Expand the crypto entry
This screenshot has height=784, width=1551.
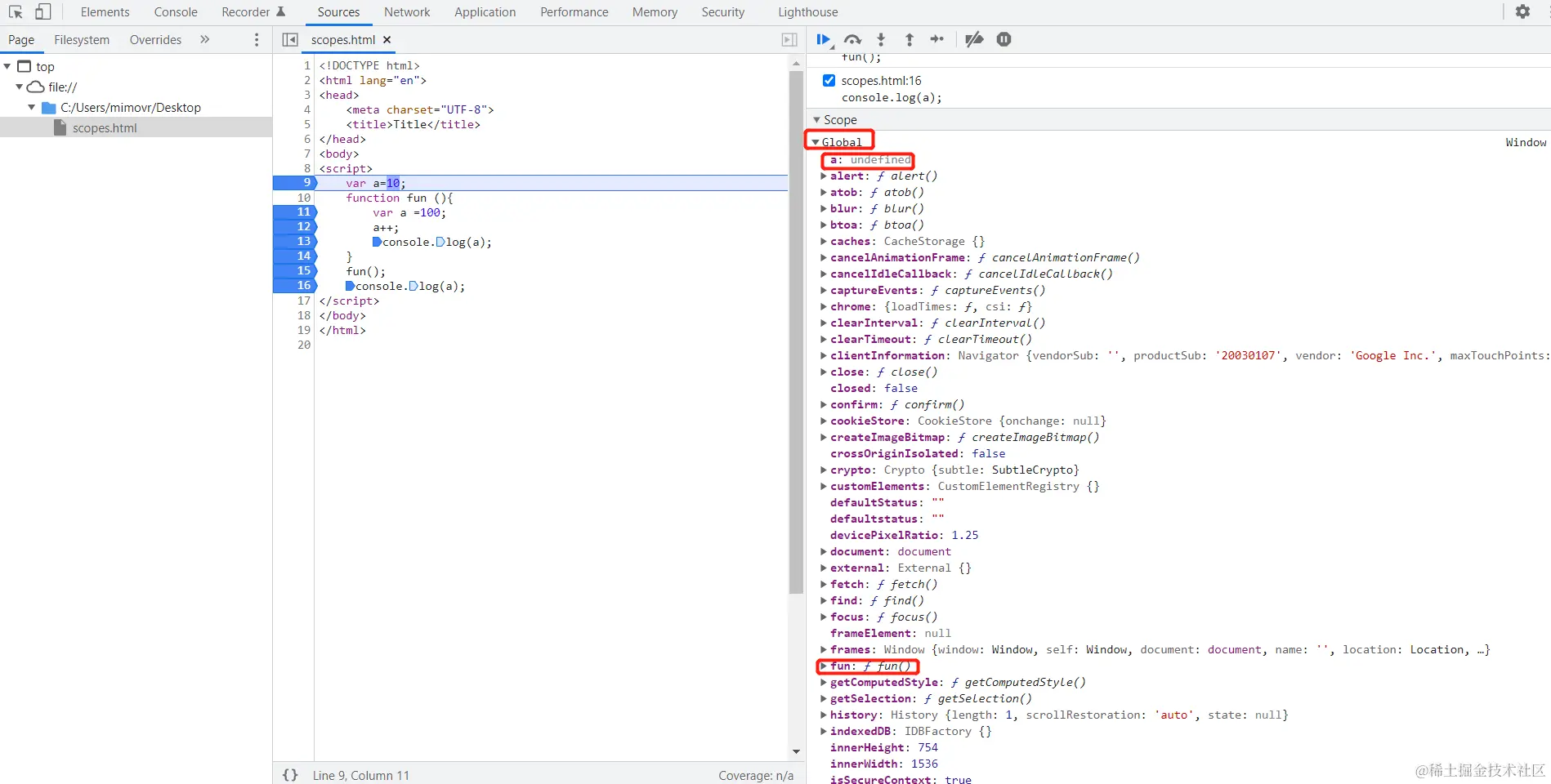point(824,470)
